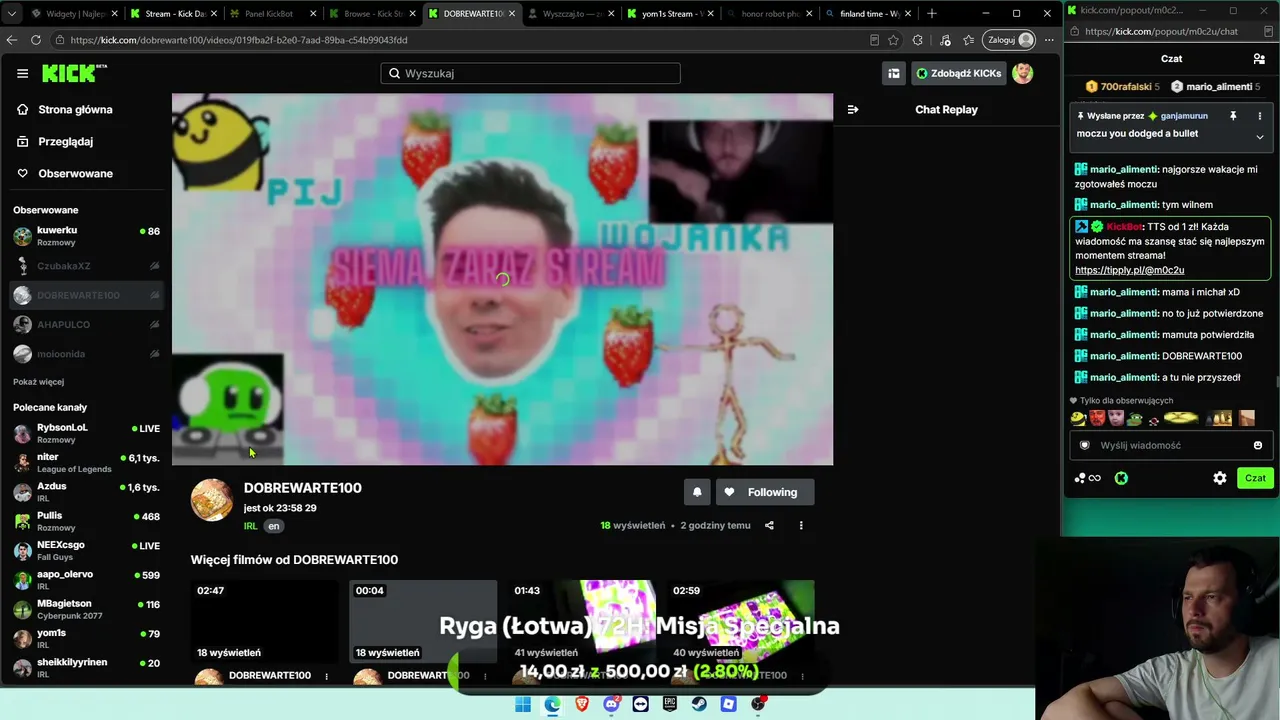Open pinned message three-dot options
This screenshot has height=720, width=1280.
coord(1259,116)
